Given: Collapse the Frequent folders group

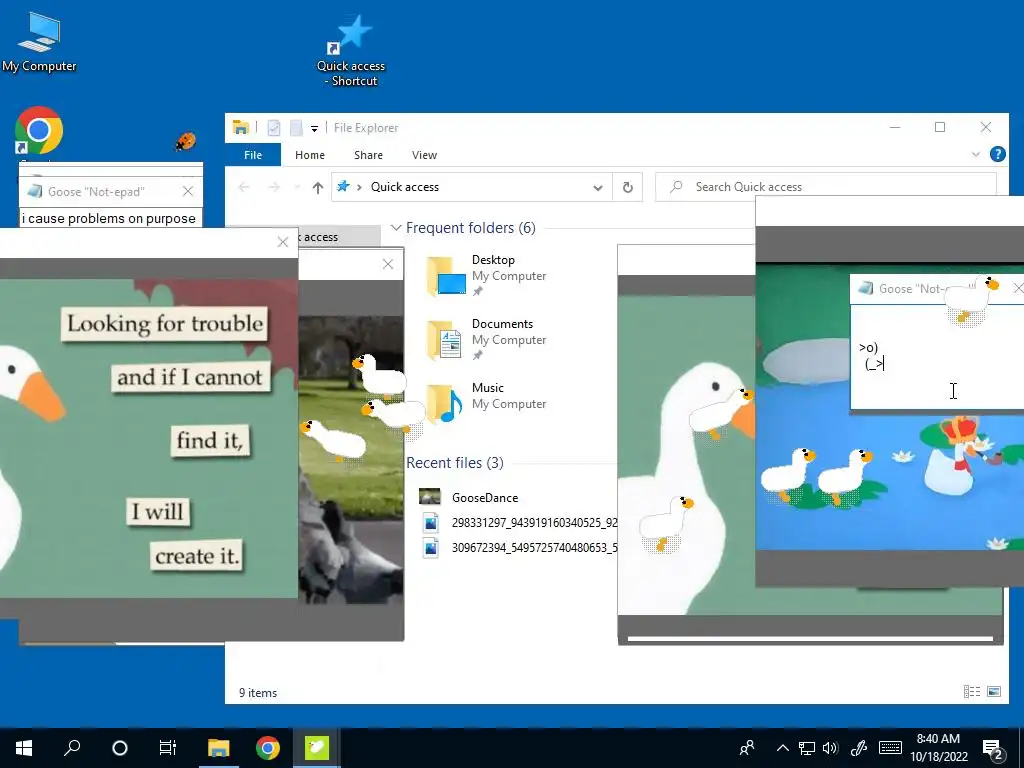Looking at the screenshot, I should [x=396, y=228].
